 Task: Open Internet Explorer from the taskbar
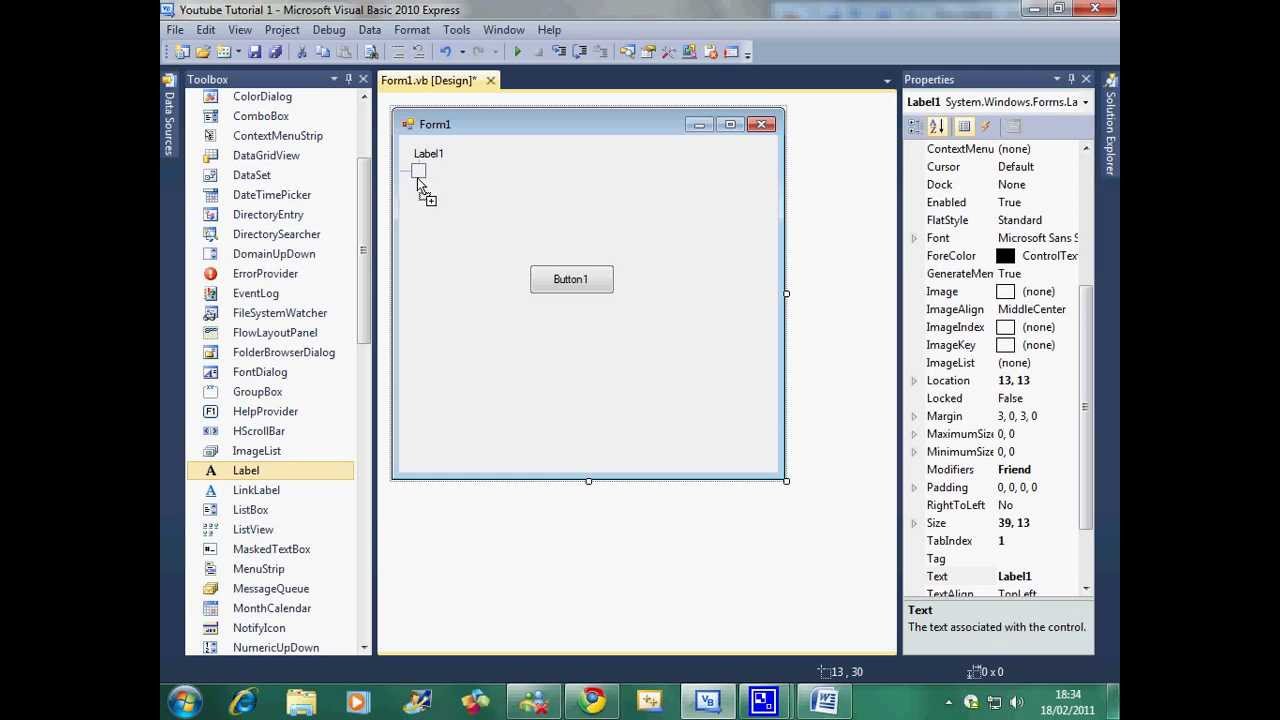(243, 701)
